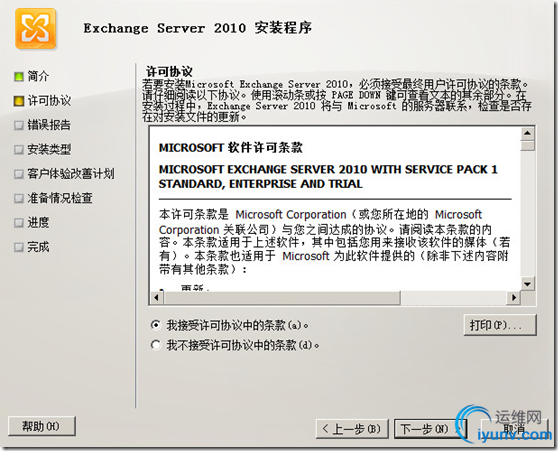Click the MICROSOFT 软件许可条款 heading text
The image size is (558, 451).
(231, 148)
